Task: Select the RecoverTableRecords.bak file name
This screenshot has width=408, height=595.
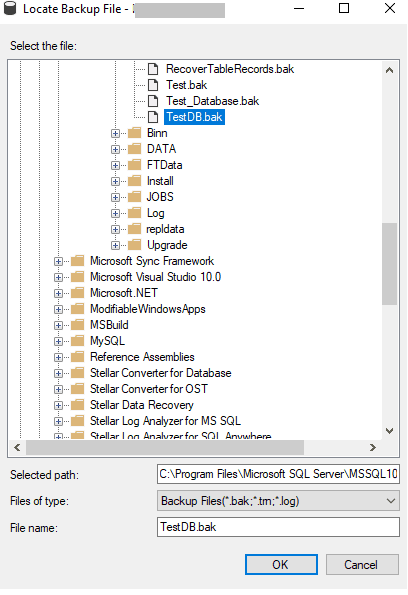Action: (x=230, y=69)
